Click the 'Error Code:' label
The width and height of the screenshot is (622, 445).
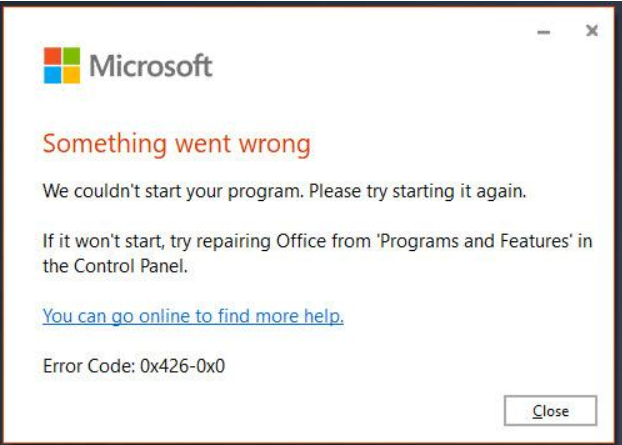[x=89, y=366]
